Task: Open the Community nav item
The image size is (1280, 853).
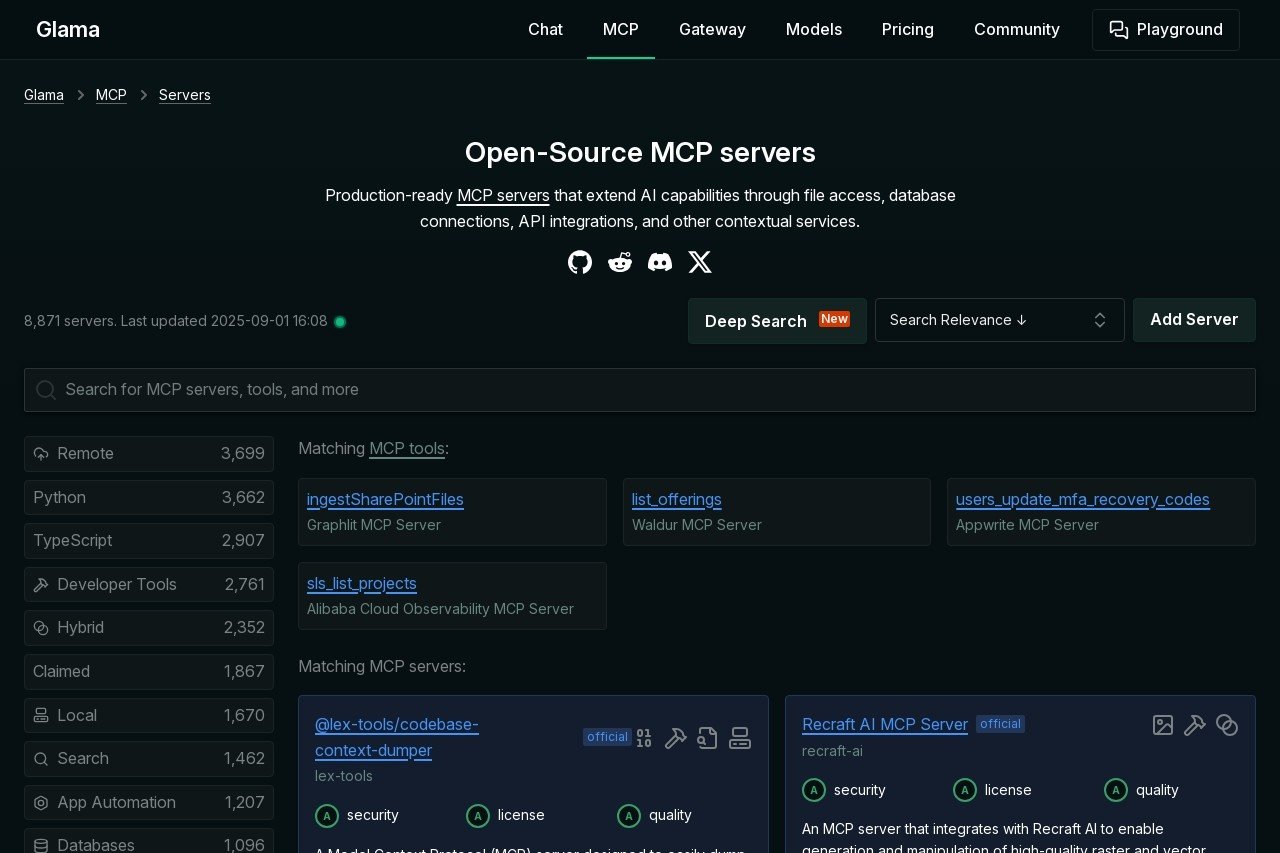Action: [x=1017, y=30]
